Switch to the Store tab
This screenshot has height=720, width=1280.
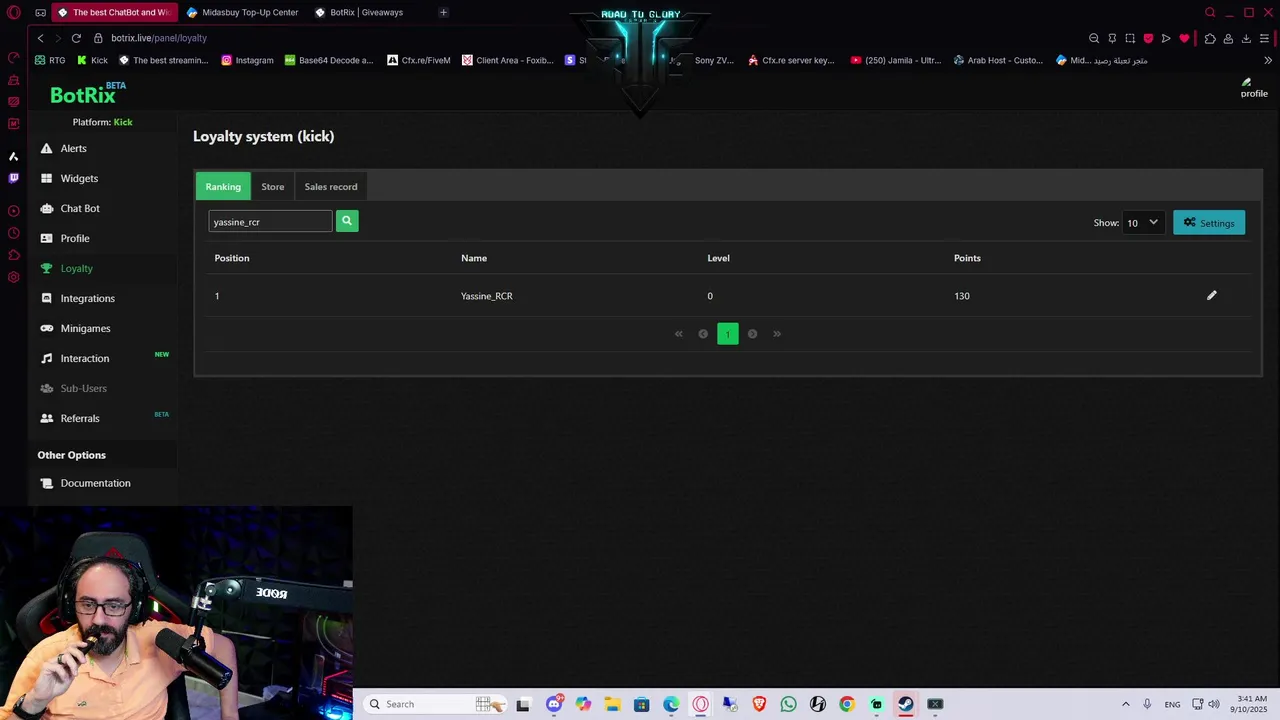pos(273,186)
